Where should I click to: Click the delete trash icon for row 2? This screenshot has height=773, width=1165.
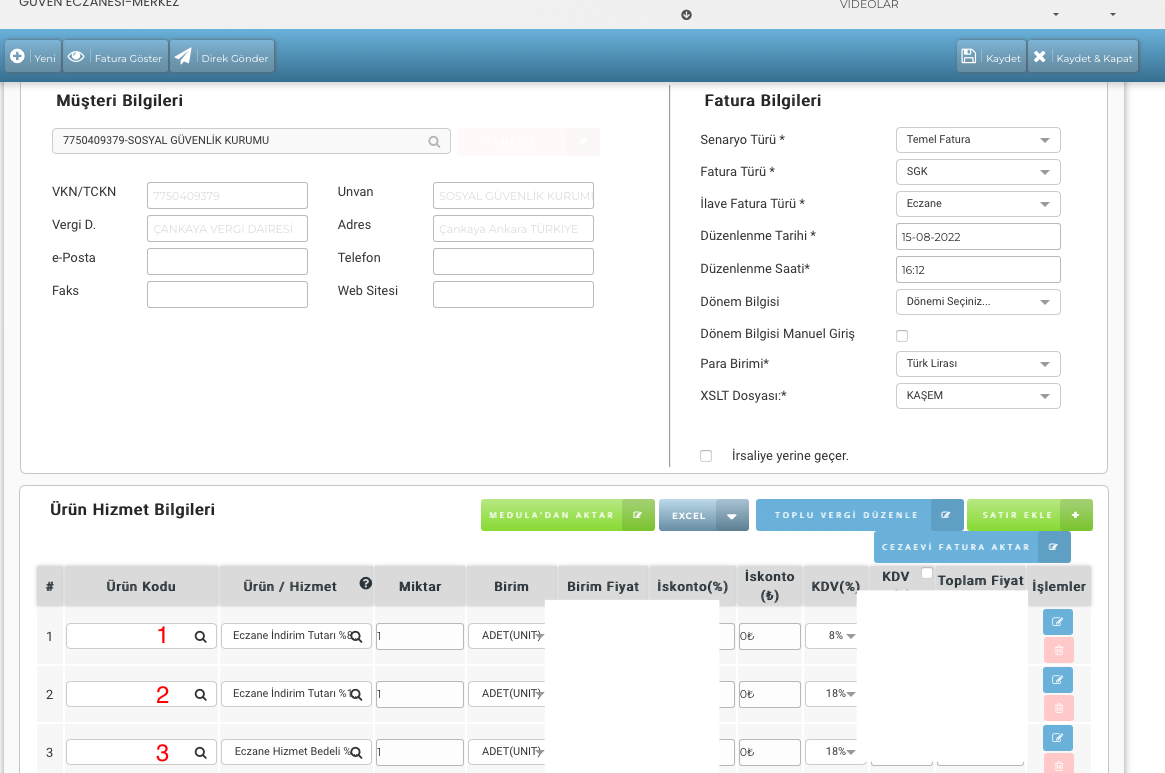pyautogui.click(x=1057, y=709)
